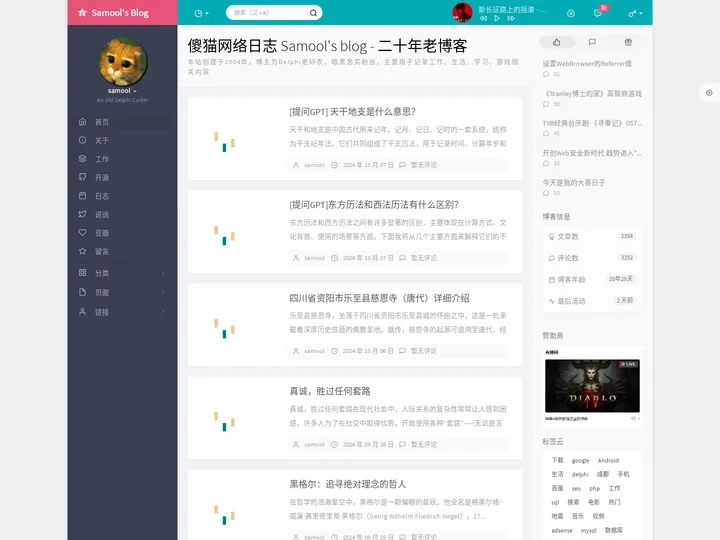Click the Android tag in tag cloud
The width and height of the screenshot is (720, 540).
pos(608,461)
